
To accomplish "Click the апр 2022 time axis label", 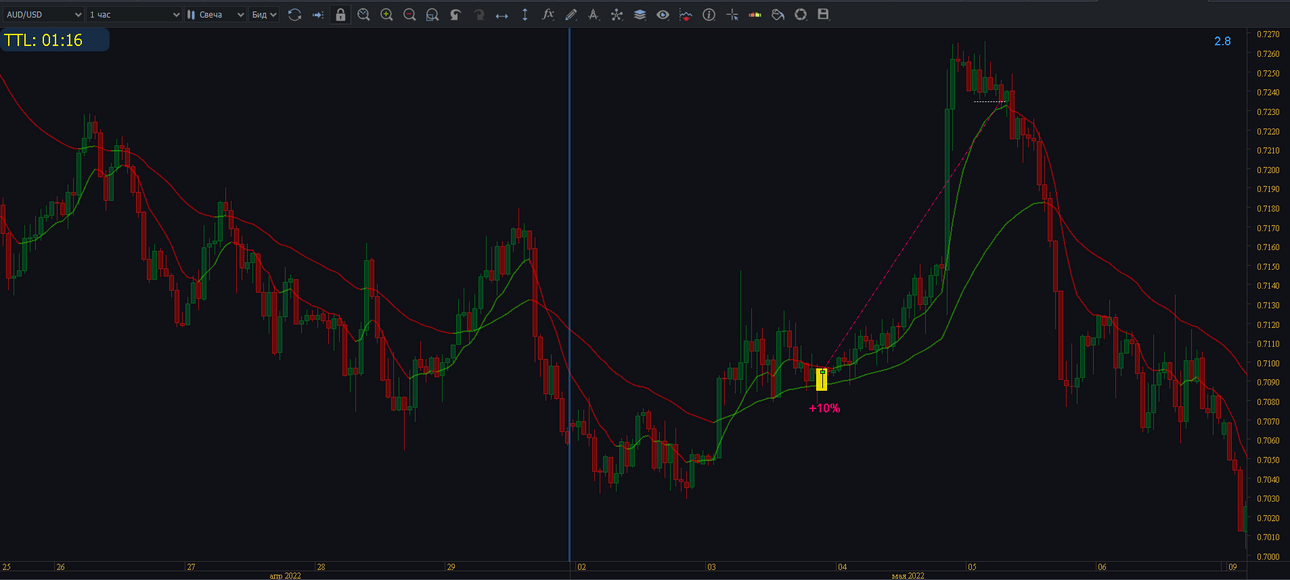I will pyautogui.click(x=286, y=576).
